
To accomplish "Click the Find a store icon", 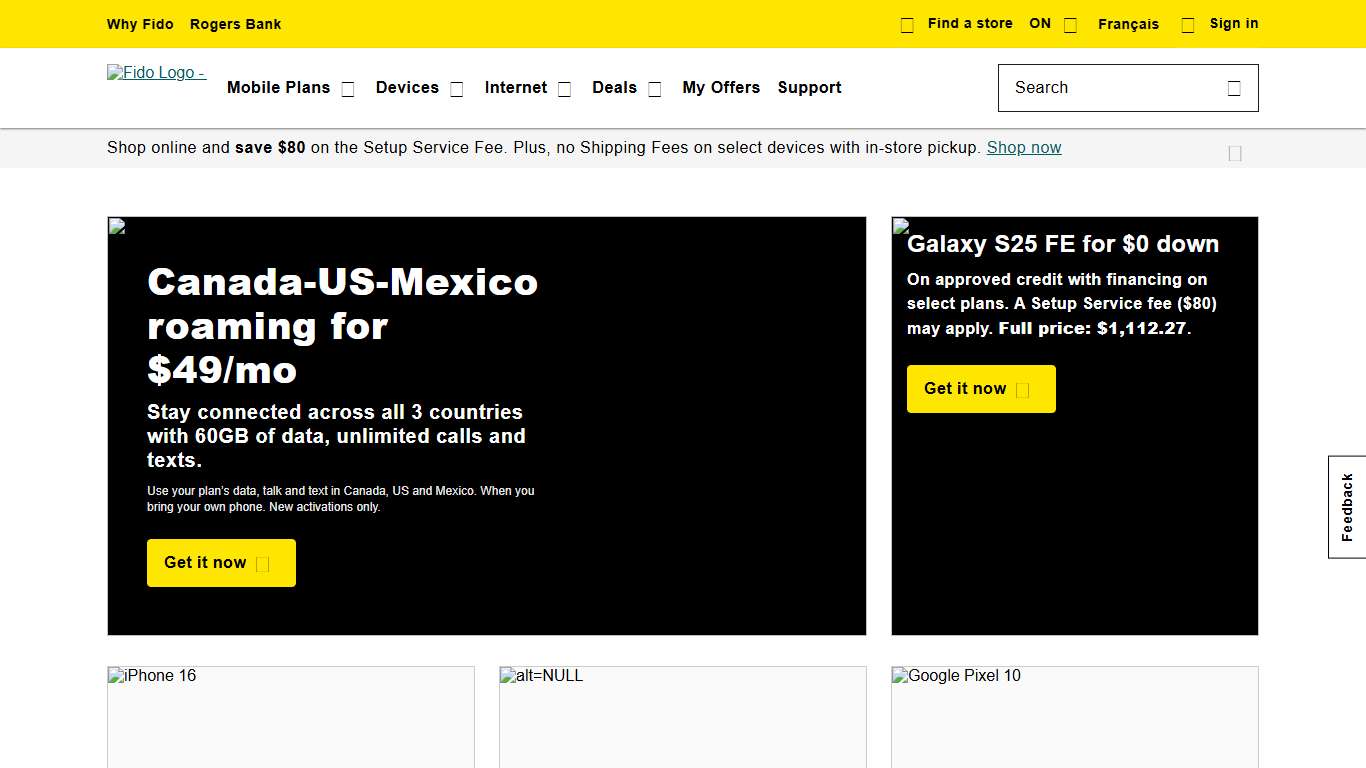I will [x=906, y=23].
